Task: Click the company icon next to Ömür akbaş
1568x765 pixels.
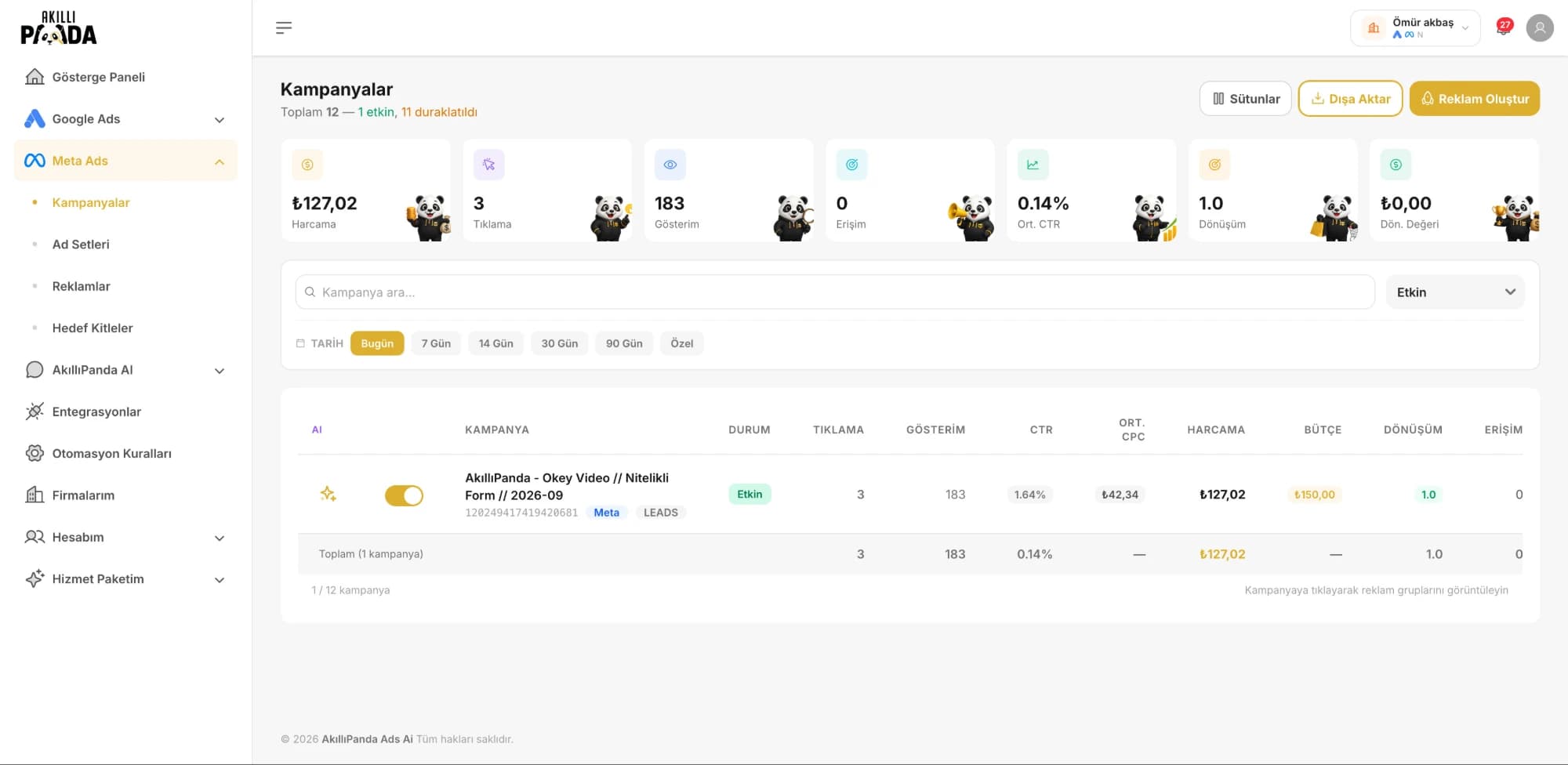Action: (1374, 28)
